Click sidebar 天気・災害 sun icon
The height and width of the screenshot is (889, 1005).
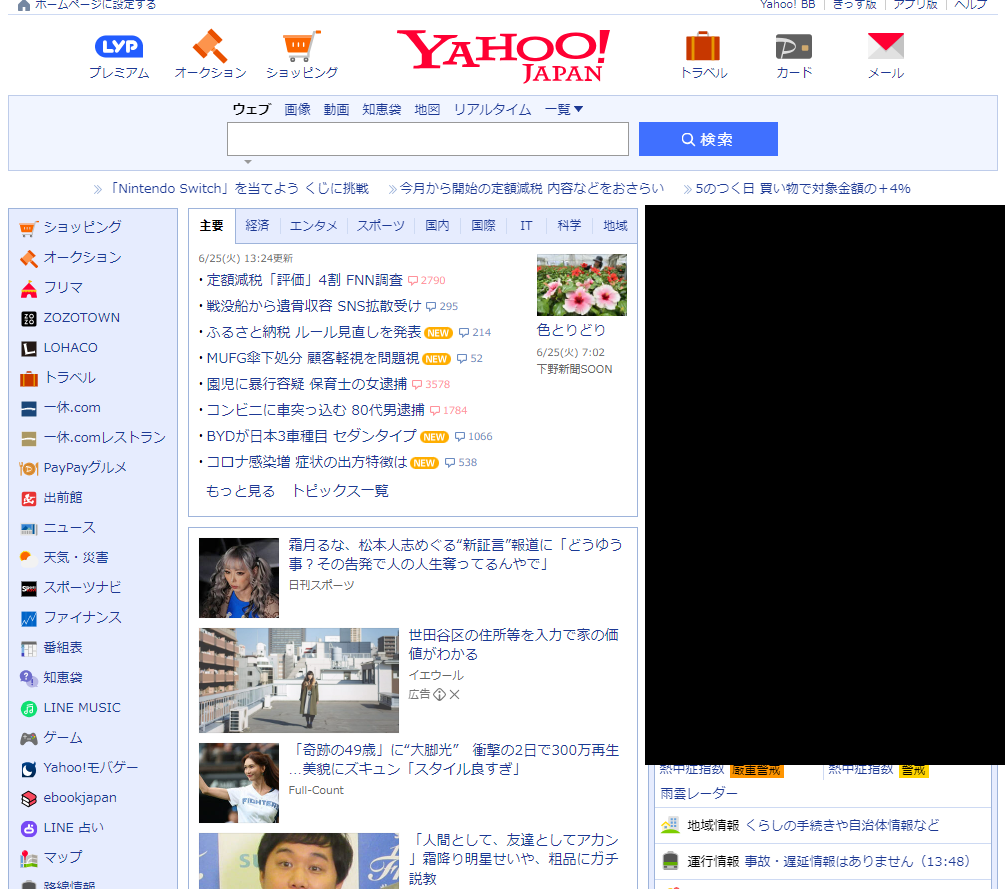click(27, 558)
